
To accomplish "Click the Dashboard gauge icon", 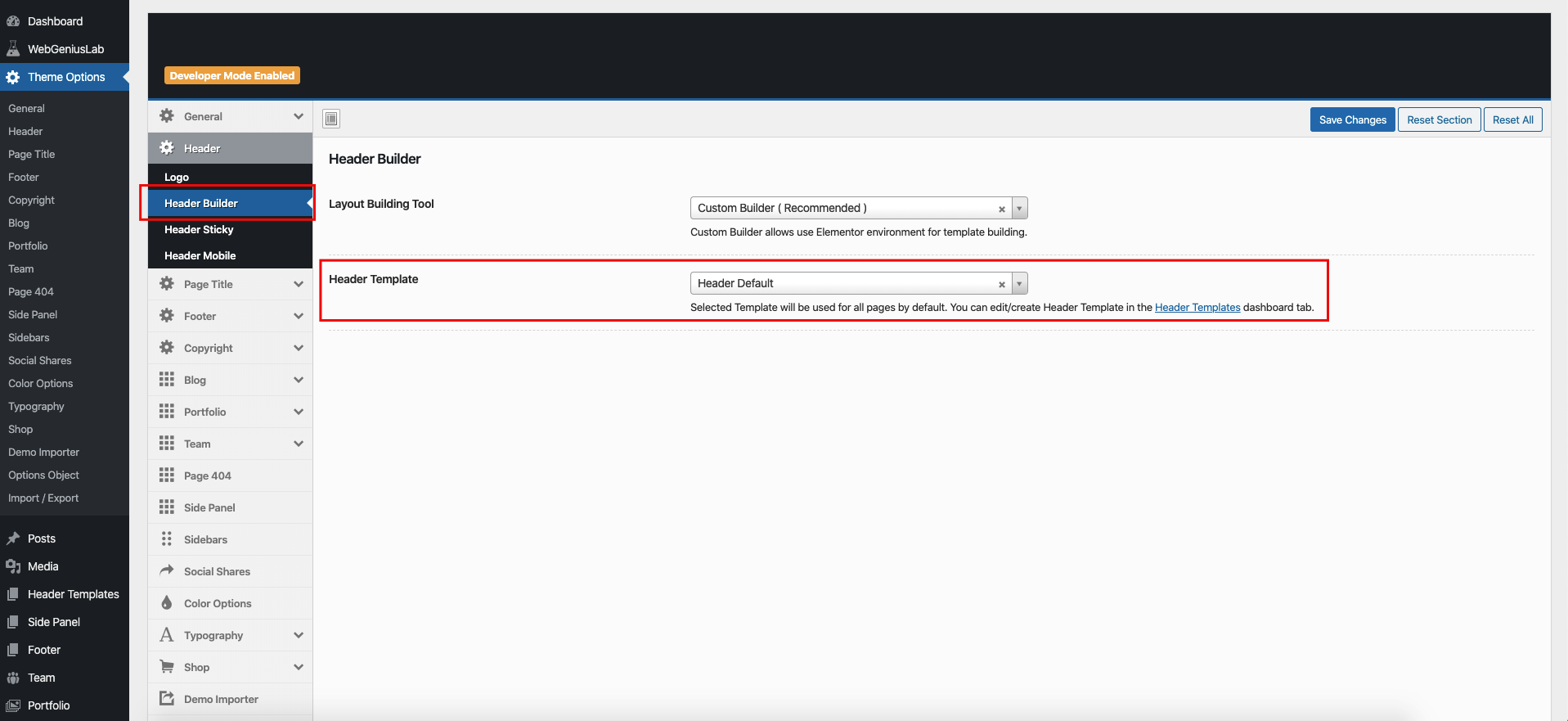I will click(x=13, y=21).
